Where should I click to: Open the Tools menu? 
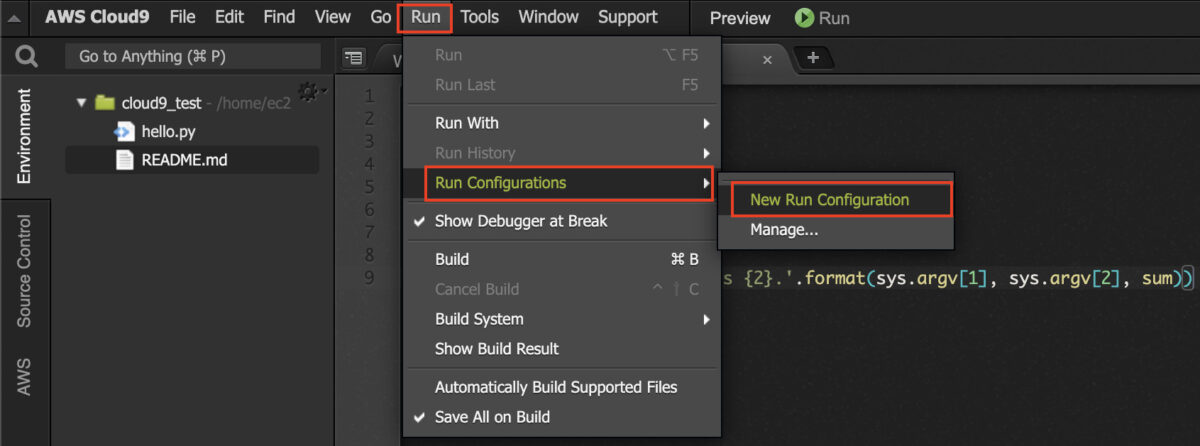(480, 17)
